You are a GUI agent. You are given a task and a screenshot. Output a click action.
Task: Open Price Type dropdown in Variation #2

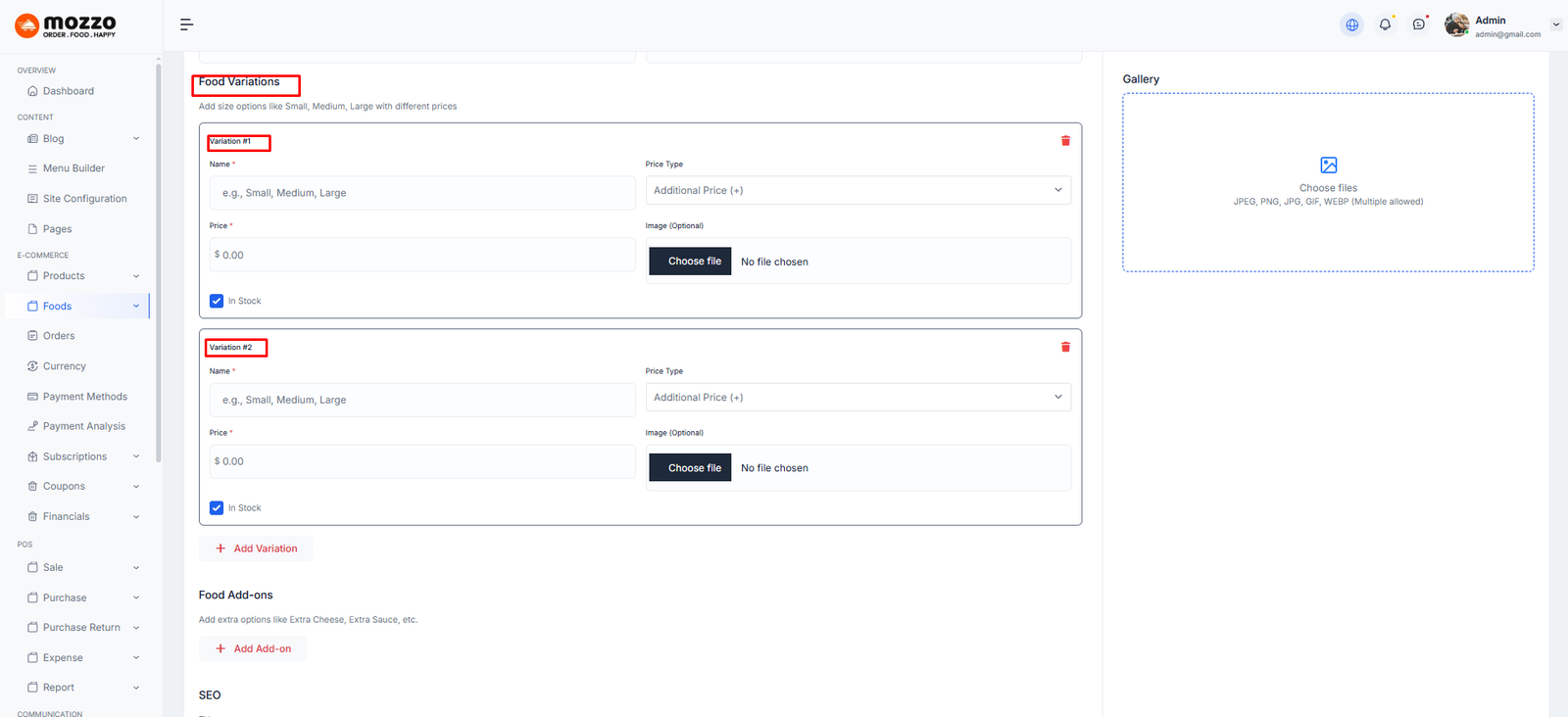pyautogui.click(x=857, y=398)
